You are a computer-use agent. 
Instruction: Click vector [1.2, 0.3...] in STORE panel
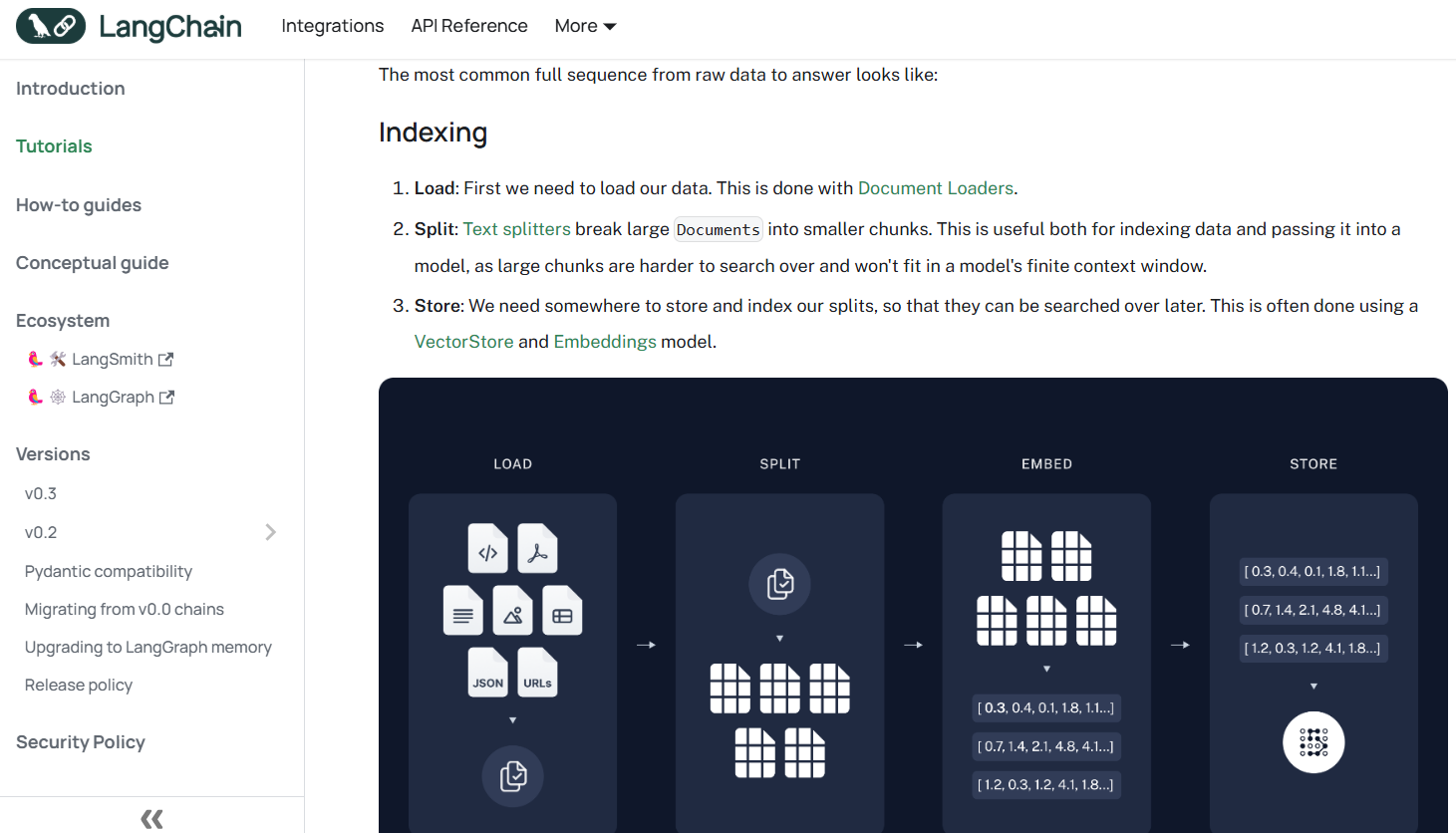[x=1313, y=648]
